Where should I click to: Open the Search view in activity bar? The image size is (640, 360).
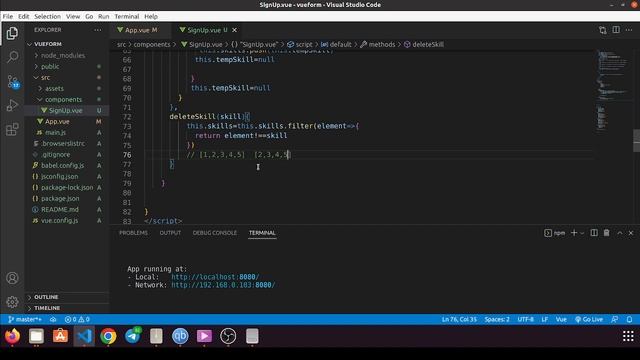point(12,57)
